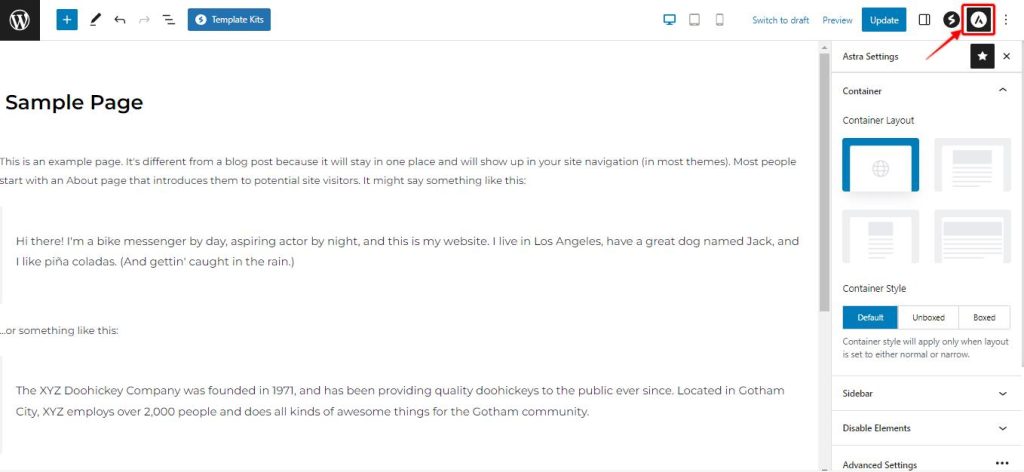Choose the first container layout thumbnail
The image size is (1024, 472).
(880, 165)
